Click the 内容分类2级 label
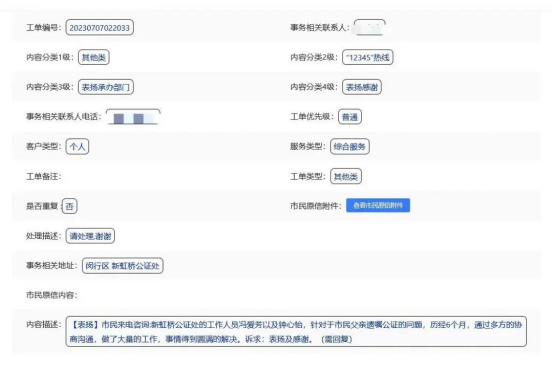The image size is (553, 372). (314, 57)
